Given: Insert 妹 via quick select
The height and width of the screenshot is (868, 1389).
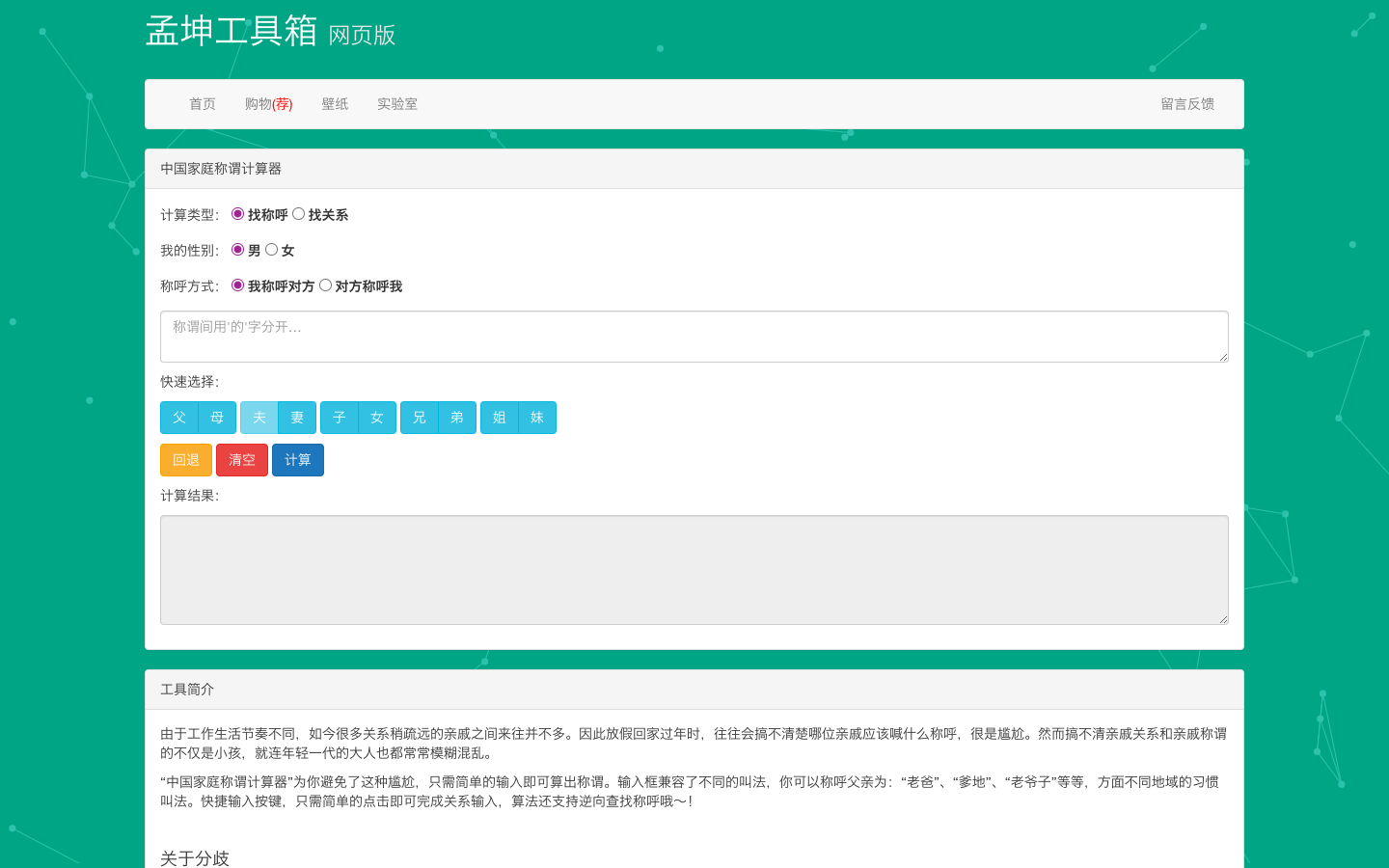Looking at the screenshot, I should click(537, 418).
